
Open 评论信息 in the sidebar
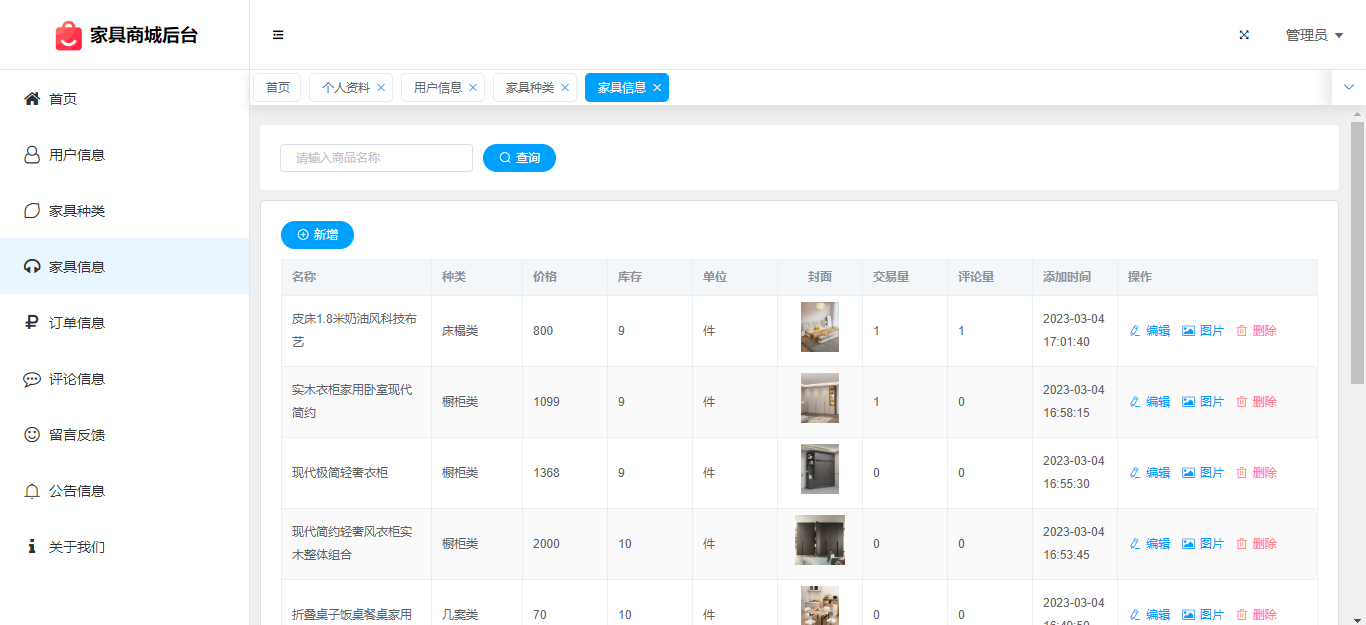76,379
